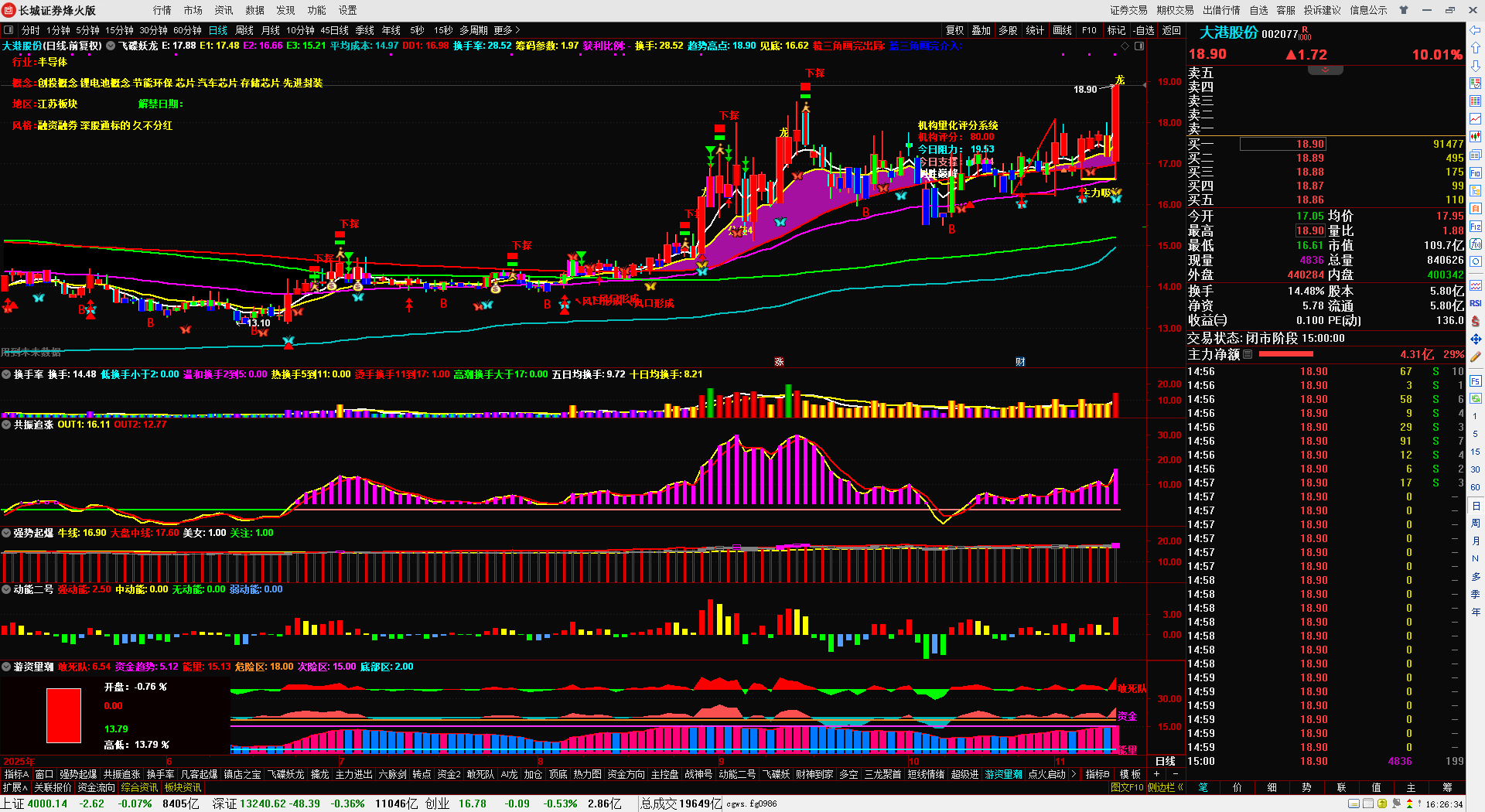Open the 行情 menu
Screen dimensions: 1485x812
[x=162, y=10]
